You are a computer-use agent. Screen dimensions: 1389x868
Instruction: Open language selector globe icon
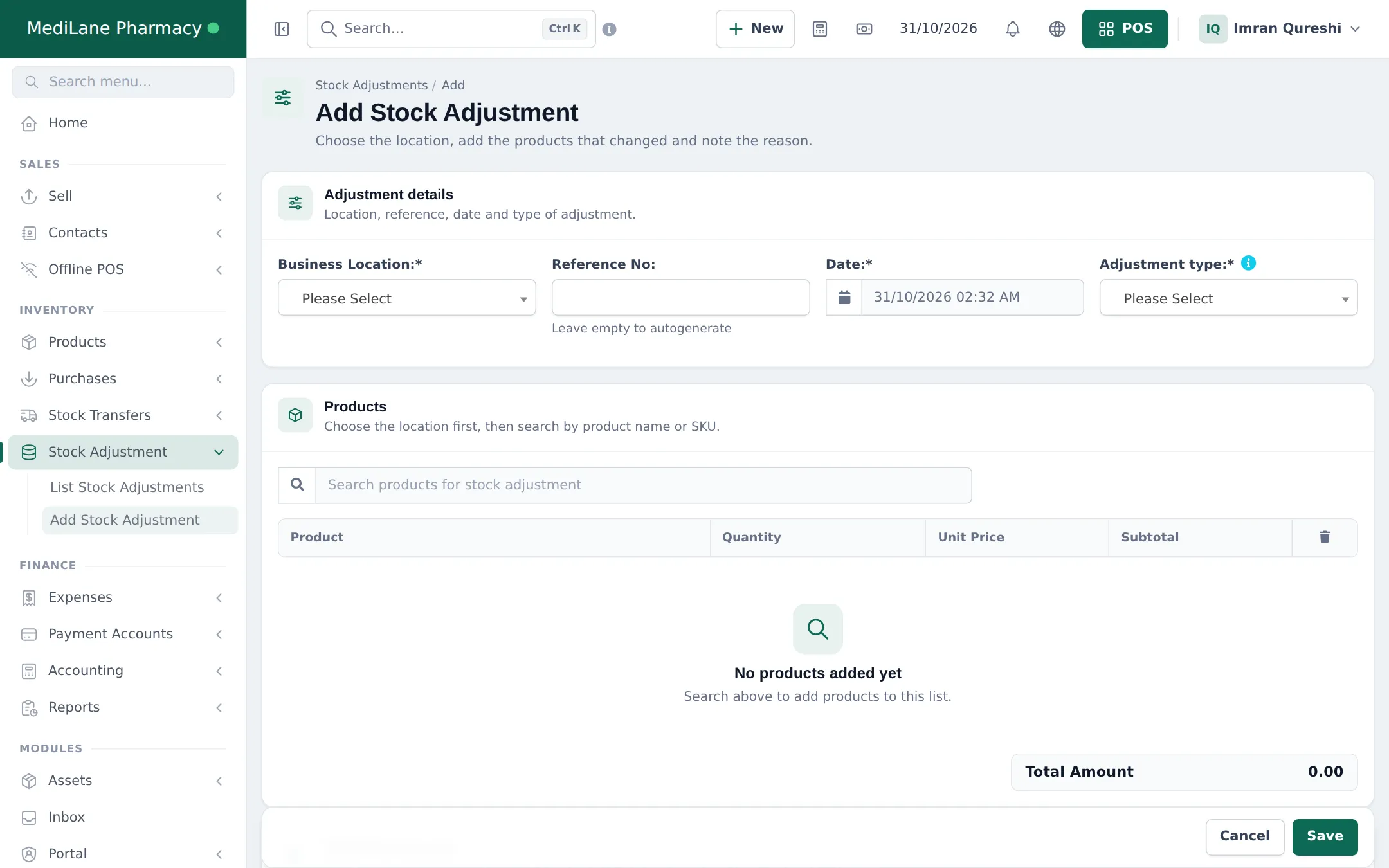(1057, 29)
